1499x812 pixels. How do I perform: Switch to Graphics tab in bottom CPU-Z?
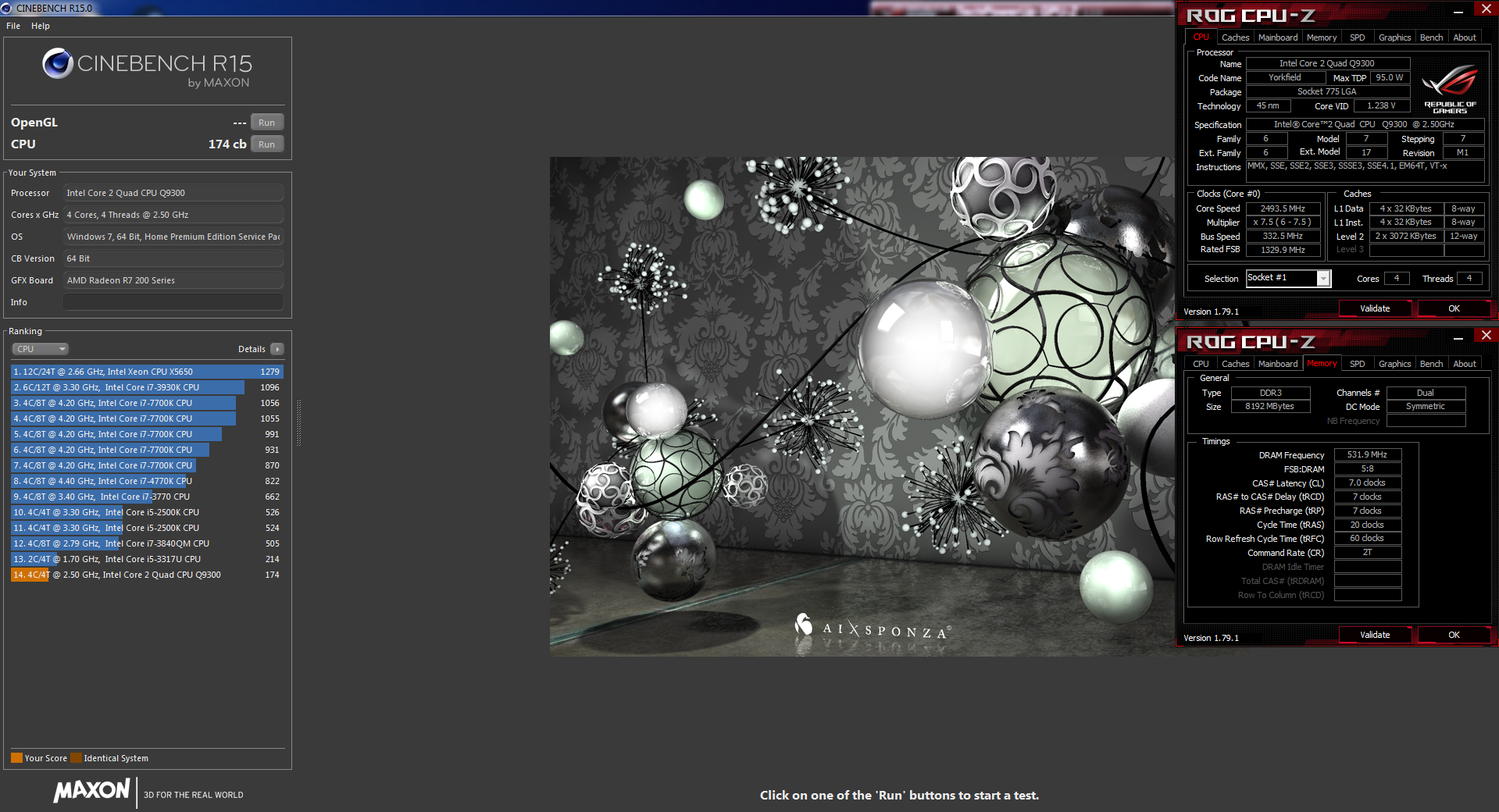[x=1394, y=364]
